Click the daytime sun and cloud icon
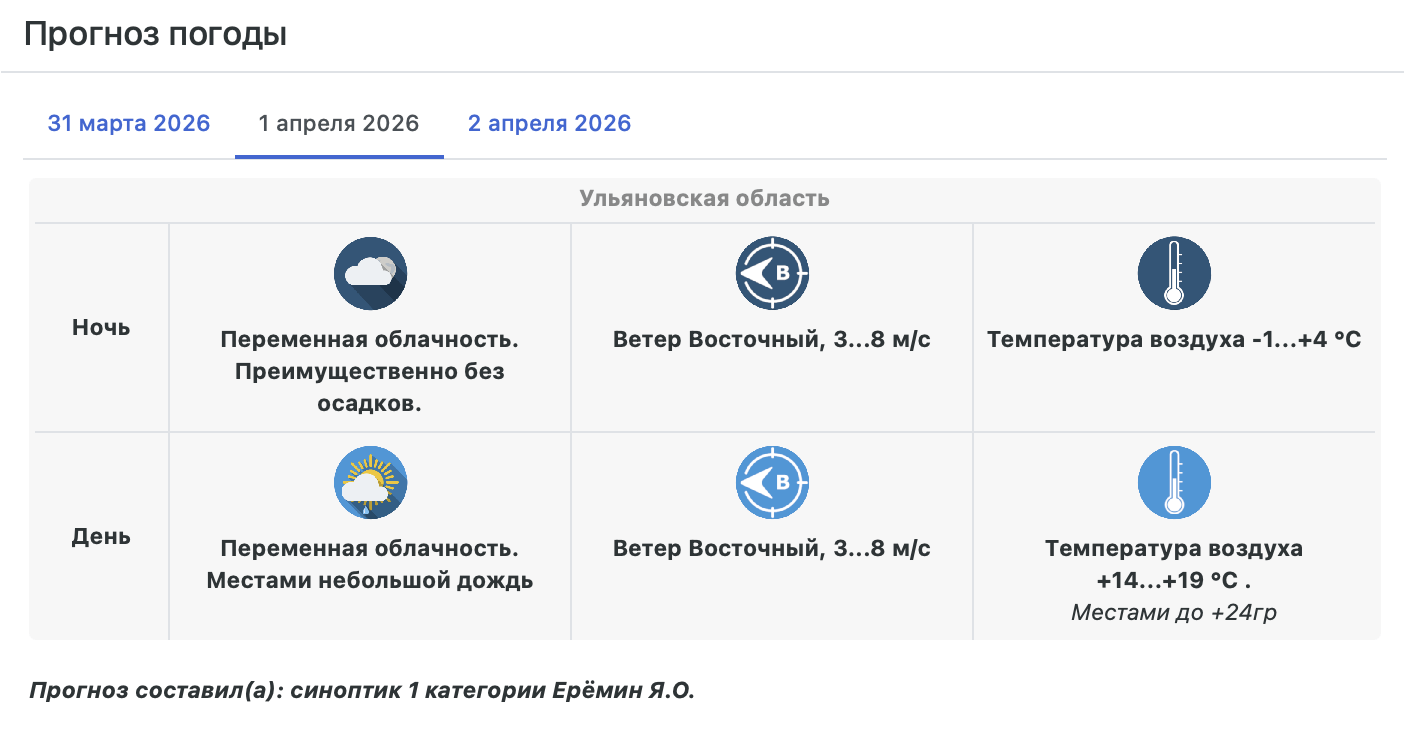Viewport: 1404px width, 750px height. pos(370,482)
